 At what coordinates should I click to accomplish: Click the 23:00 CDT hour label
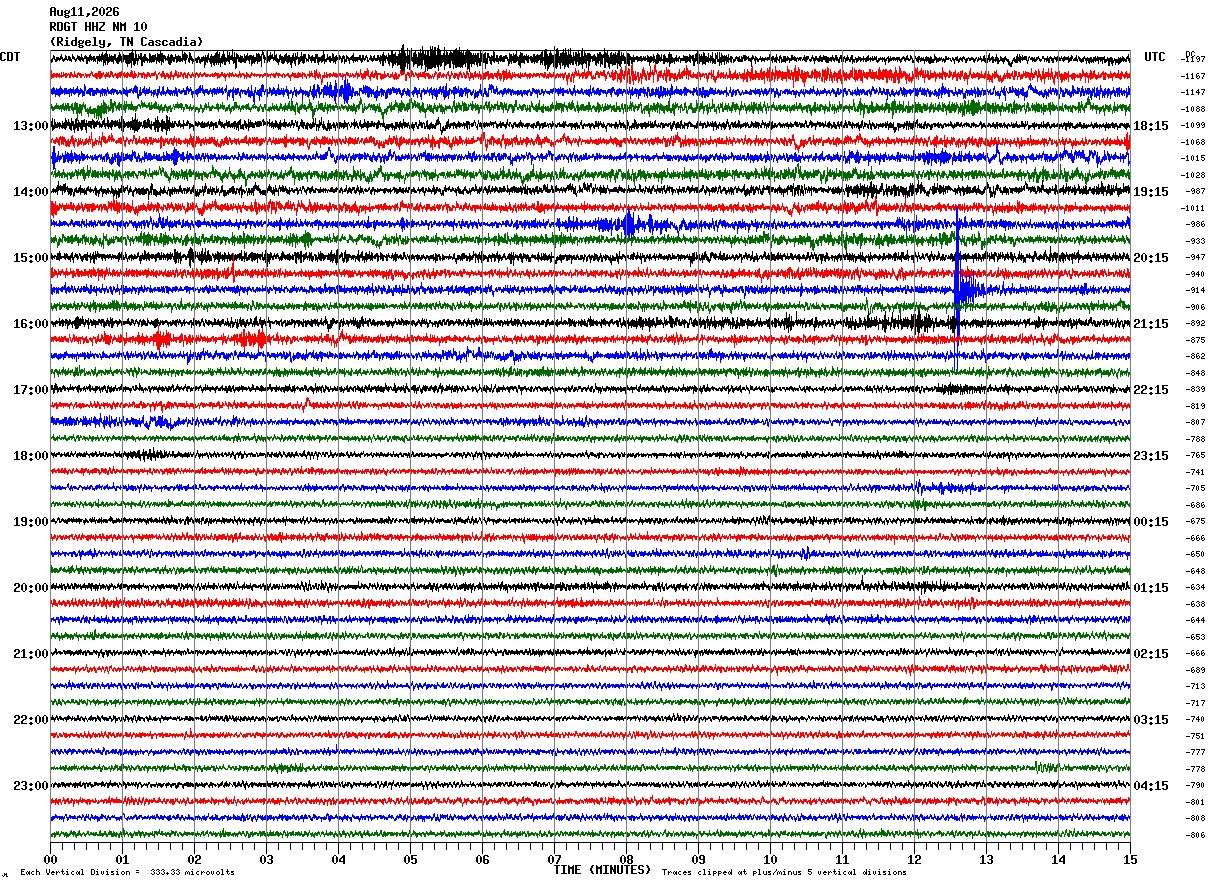point(31,786)
